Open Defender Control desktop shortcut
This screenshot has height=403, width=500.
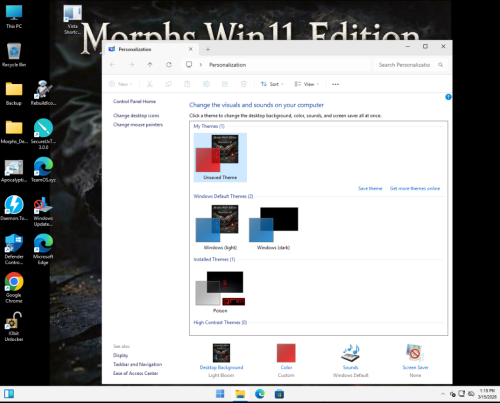14,249
